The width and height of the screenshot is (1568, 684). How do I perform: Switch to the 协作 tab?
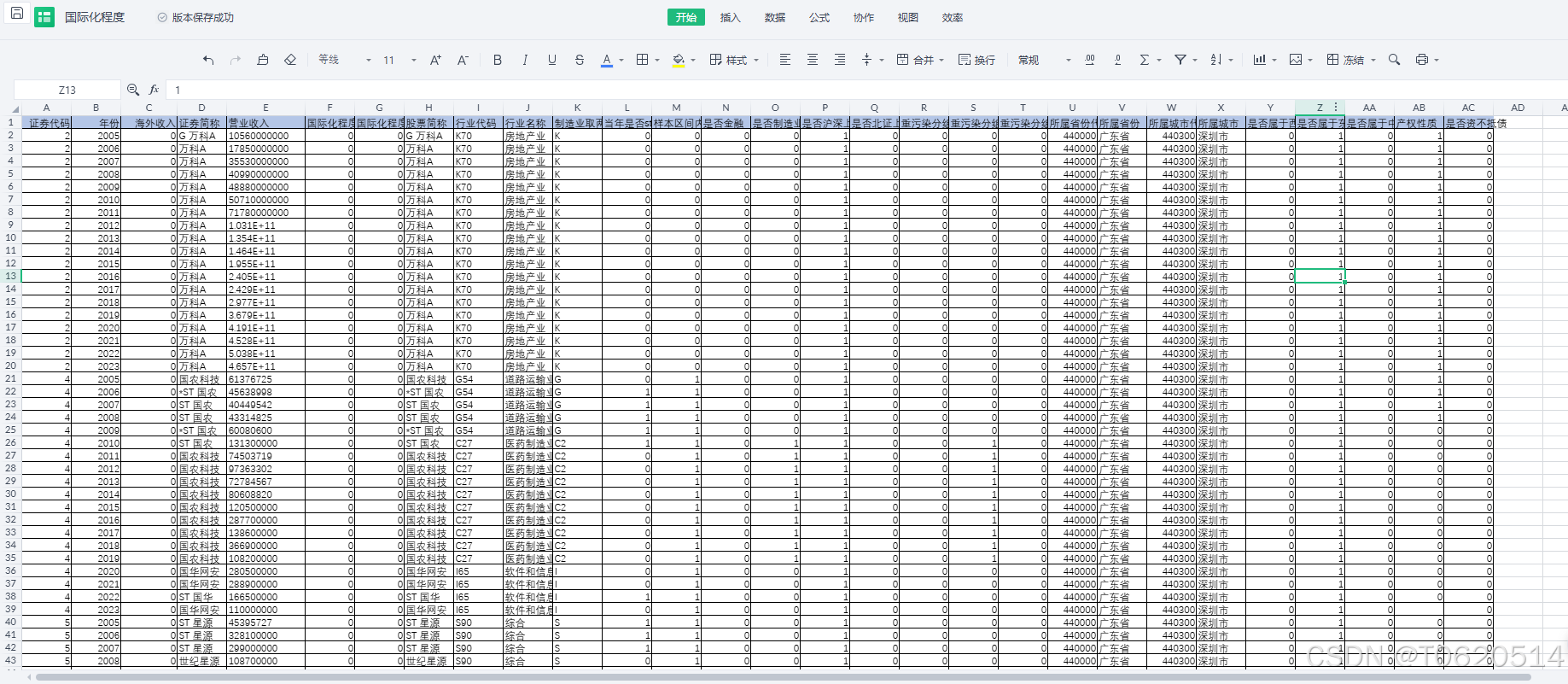(864, 17)
